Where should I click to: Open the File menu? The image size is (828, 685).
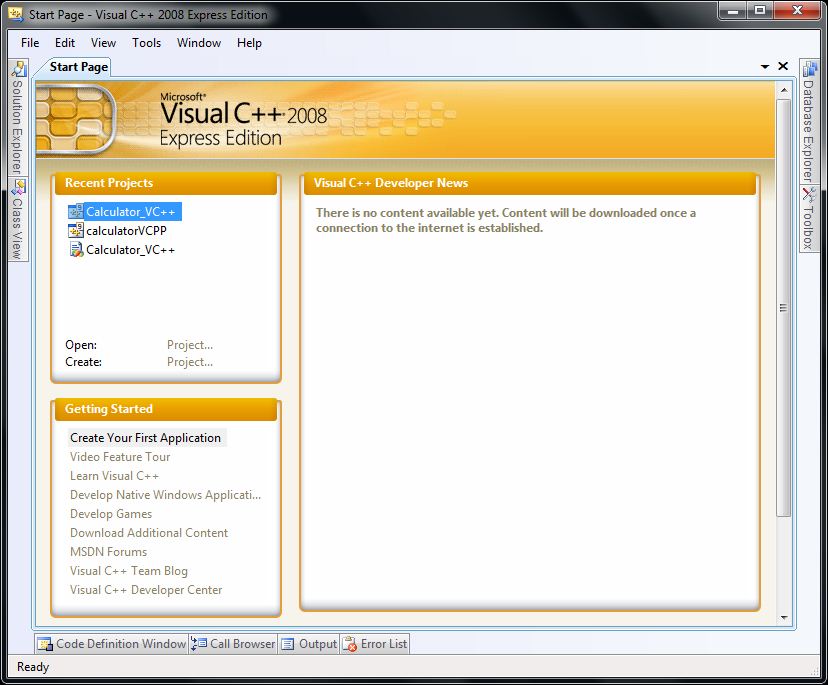(x=29, y=43)
